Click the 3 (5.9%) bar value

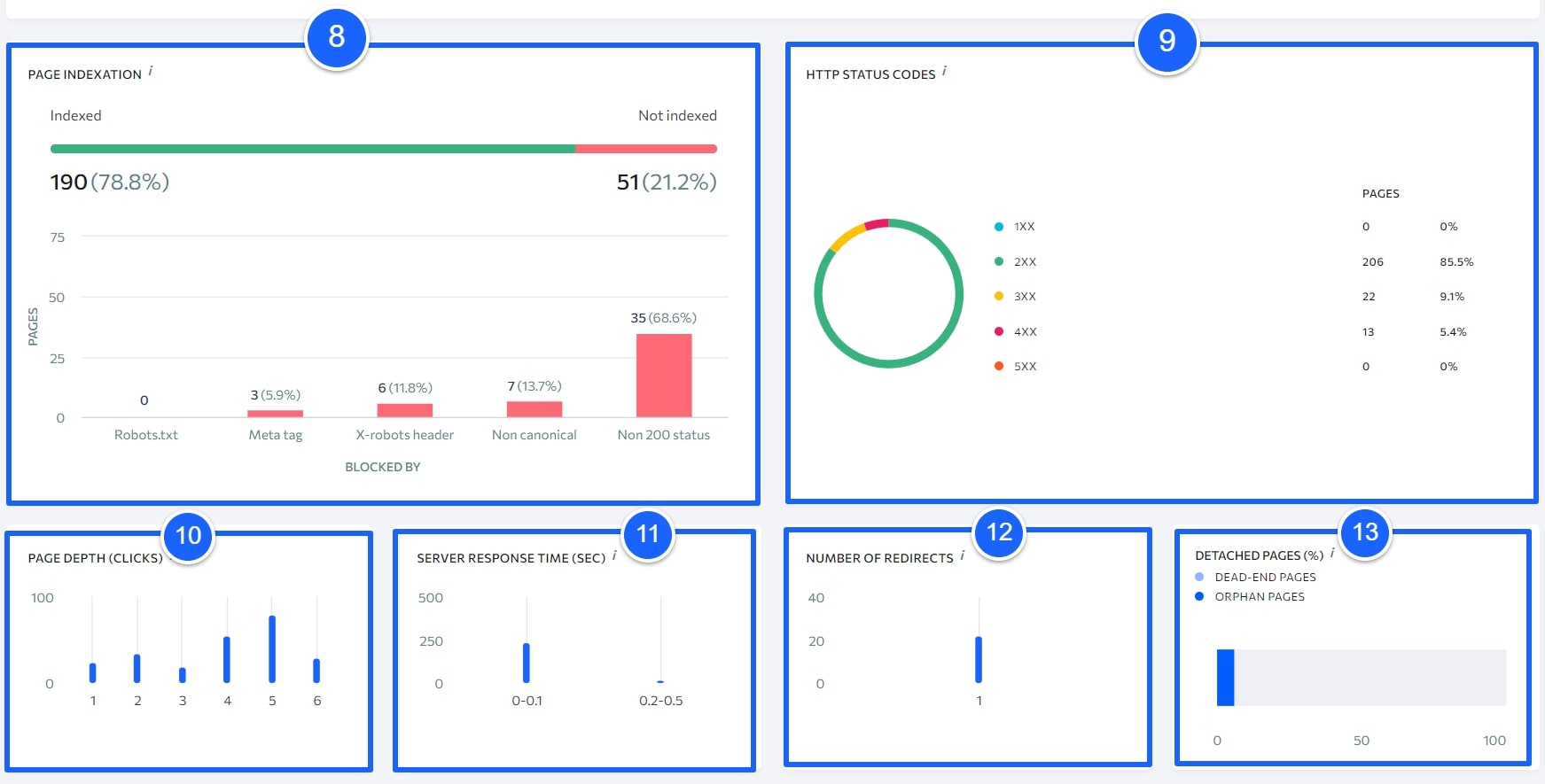pyautogui.click(x=276, y=395)
